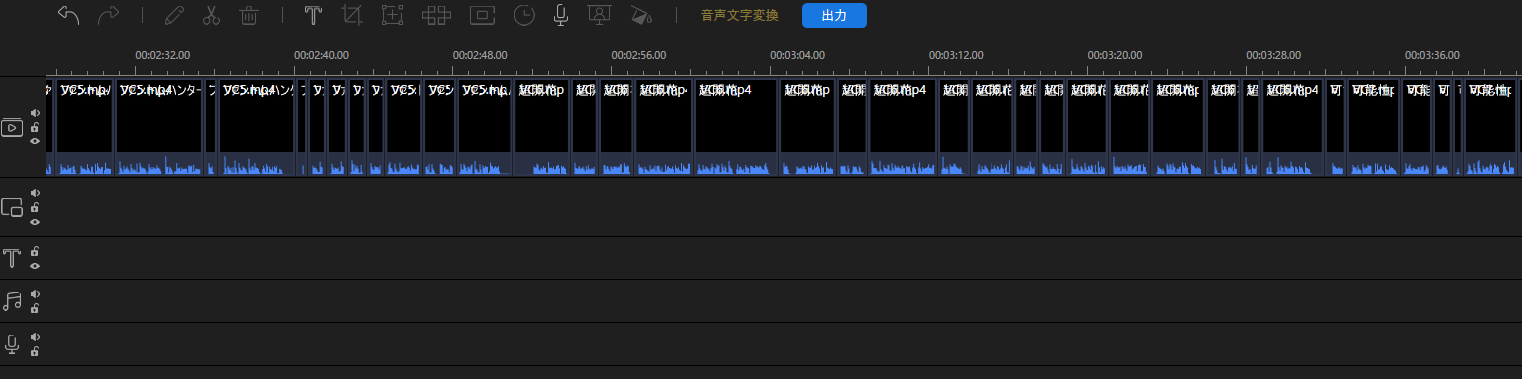Click the clock duration icon

point(524,15)
